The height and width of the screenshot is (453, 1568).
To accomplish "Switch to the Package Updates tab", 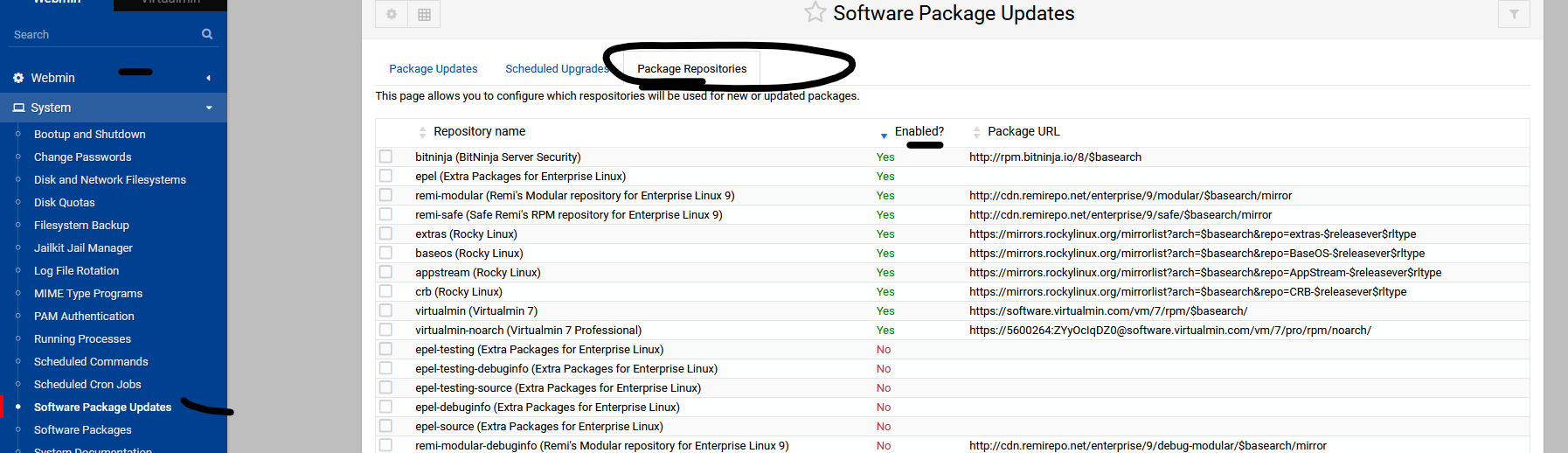I will pos(433,68).
